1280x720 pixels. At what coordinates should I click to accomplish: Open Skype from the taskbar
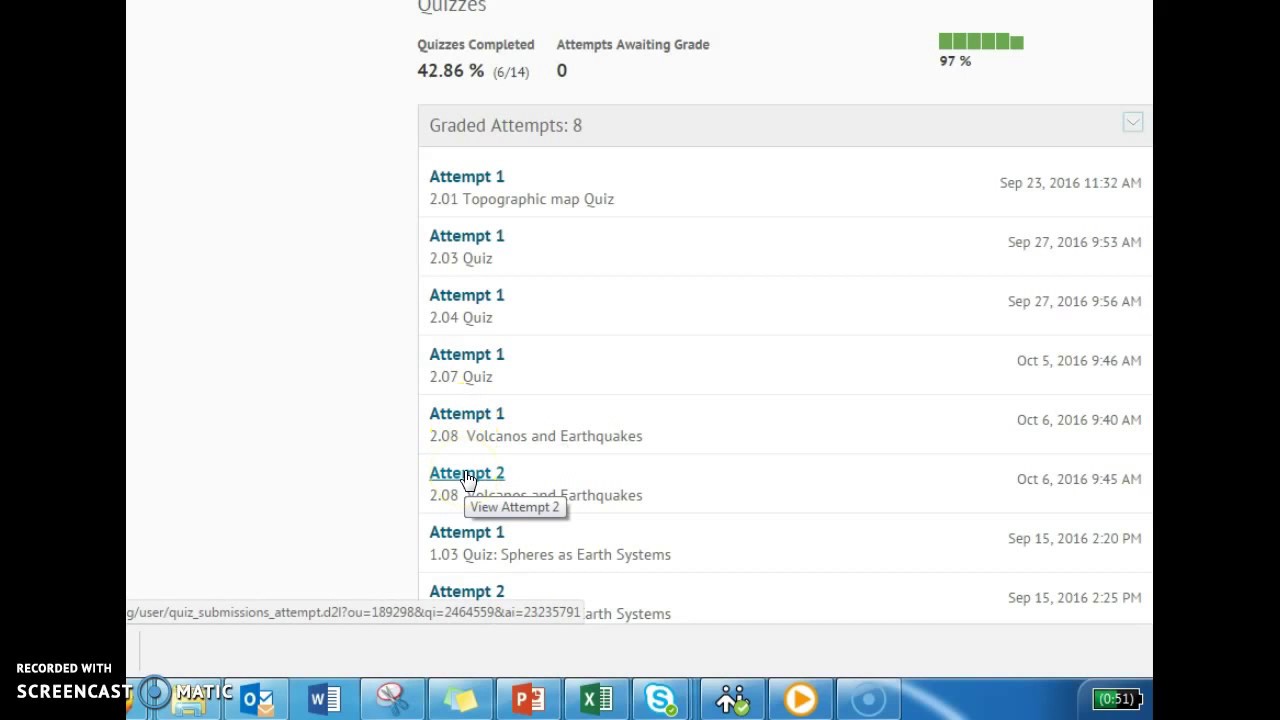click(663, 698)
